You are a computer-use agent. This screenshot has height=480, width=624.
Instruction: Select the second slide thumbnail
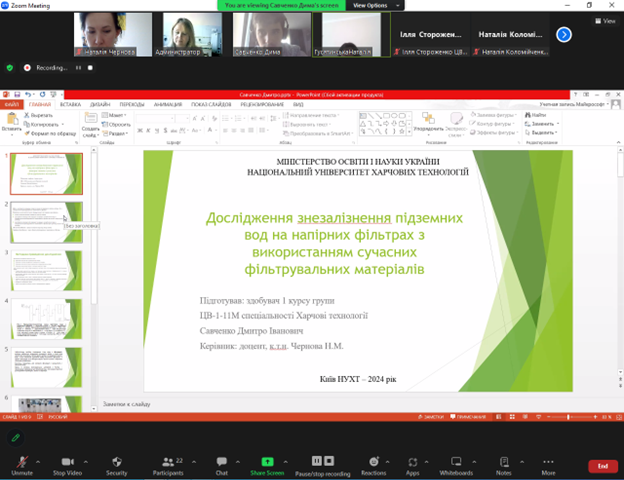click(46, 222)
